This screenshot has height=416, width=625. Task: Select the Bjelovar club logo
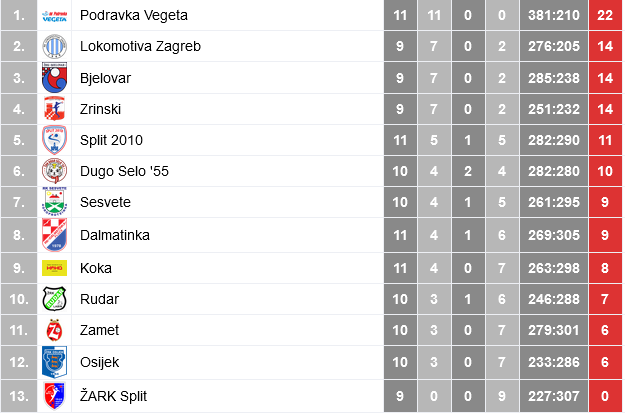pyautogui.click(x=55, y=78)
